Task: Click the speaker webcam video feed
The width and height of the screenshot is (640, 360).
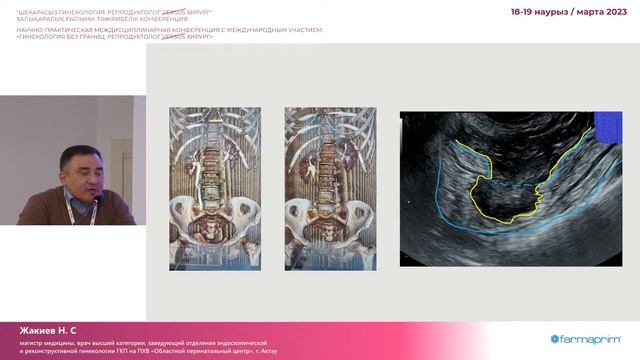Action: point(73,160)
